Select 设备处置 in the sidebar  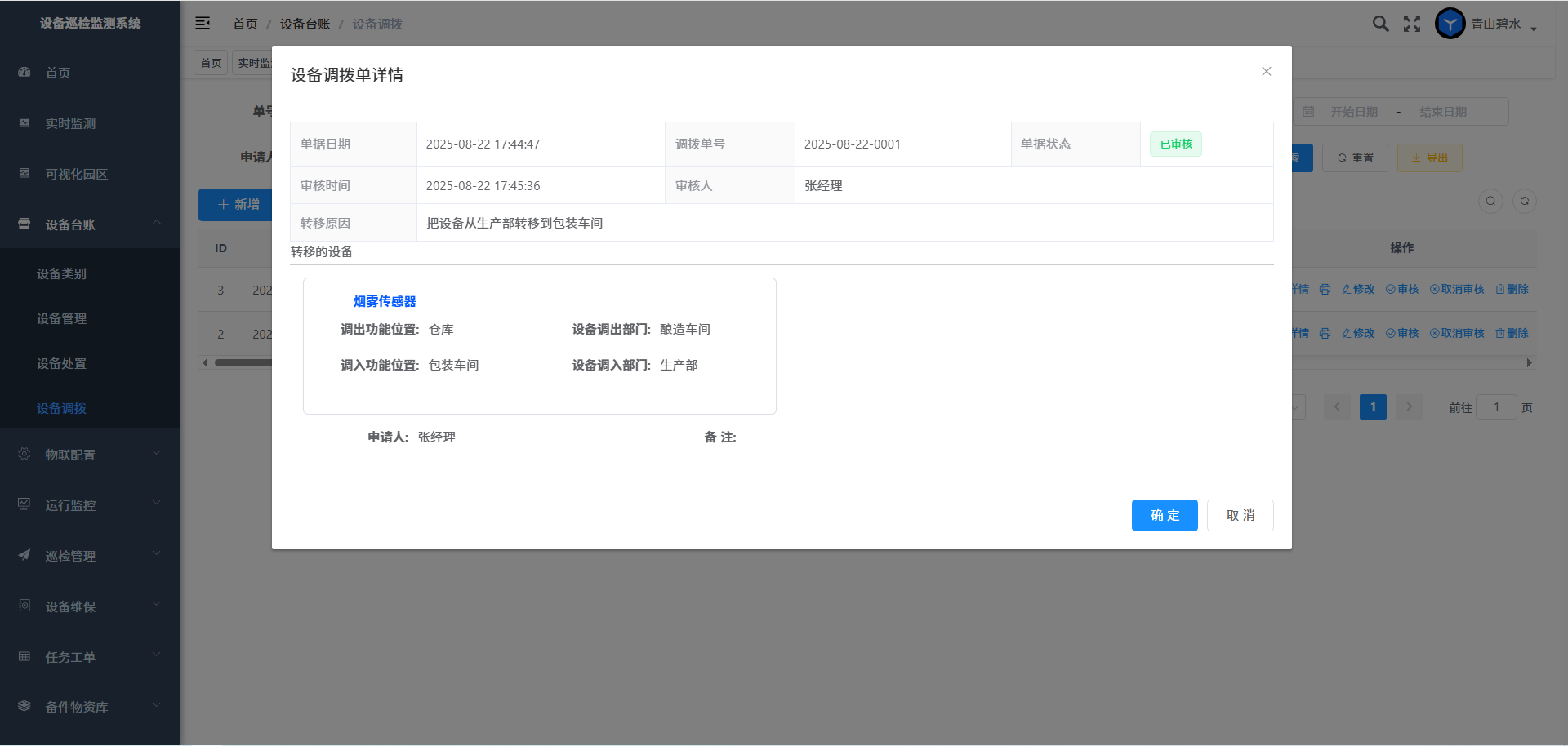(x=61, y=363)
